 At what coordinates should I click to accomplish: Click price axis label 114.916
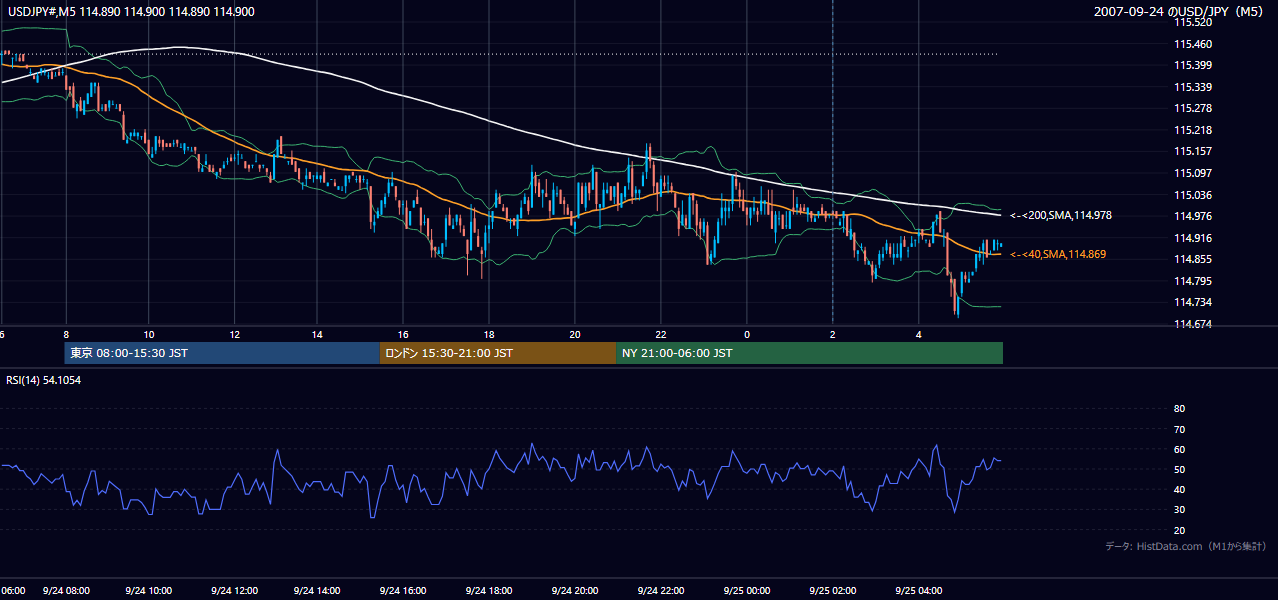[x=1193, y=238]
